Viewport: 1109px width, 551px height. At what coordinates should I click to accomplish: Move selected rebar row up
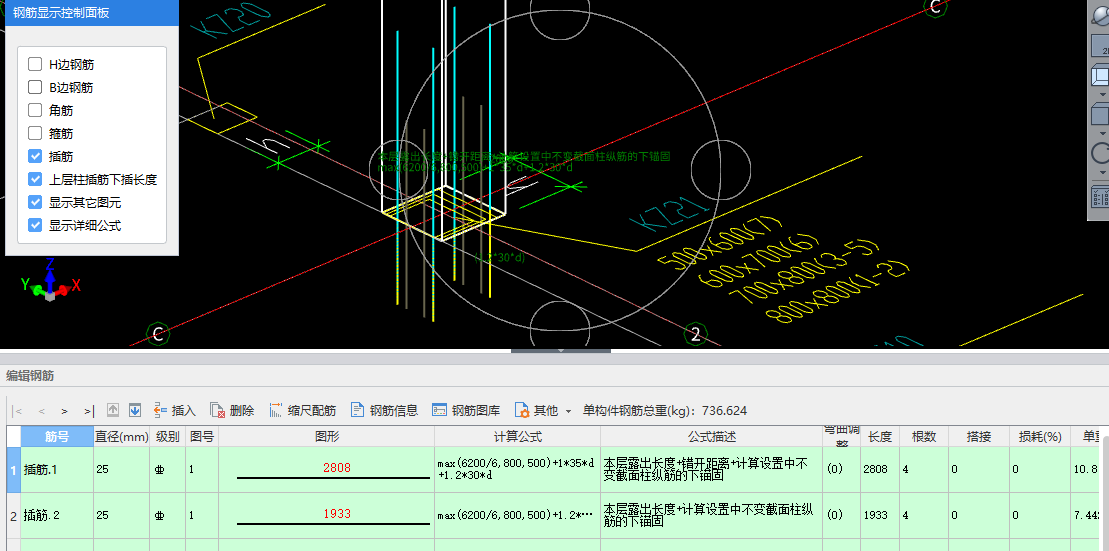tap(113, 410)
